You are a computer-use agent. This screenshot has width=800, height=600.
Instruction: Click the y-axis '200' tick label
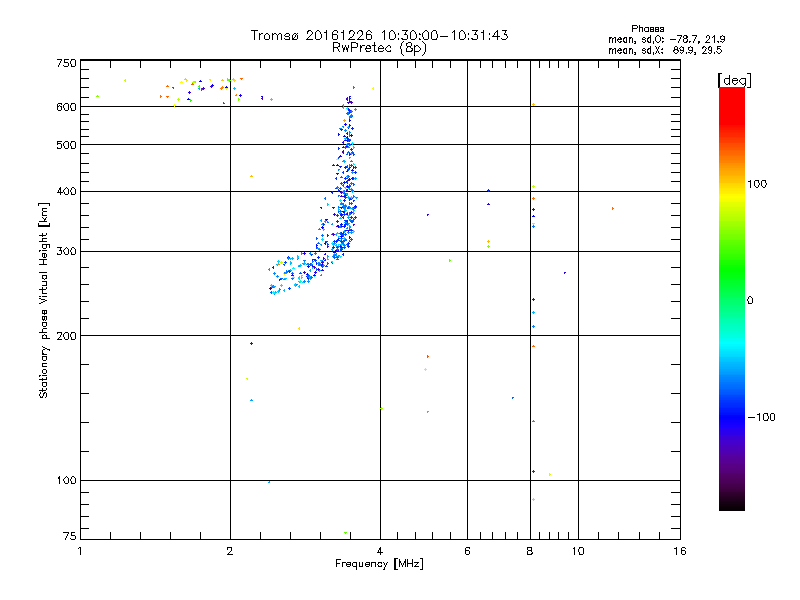[66, 336]
